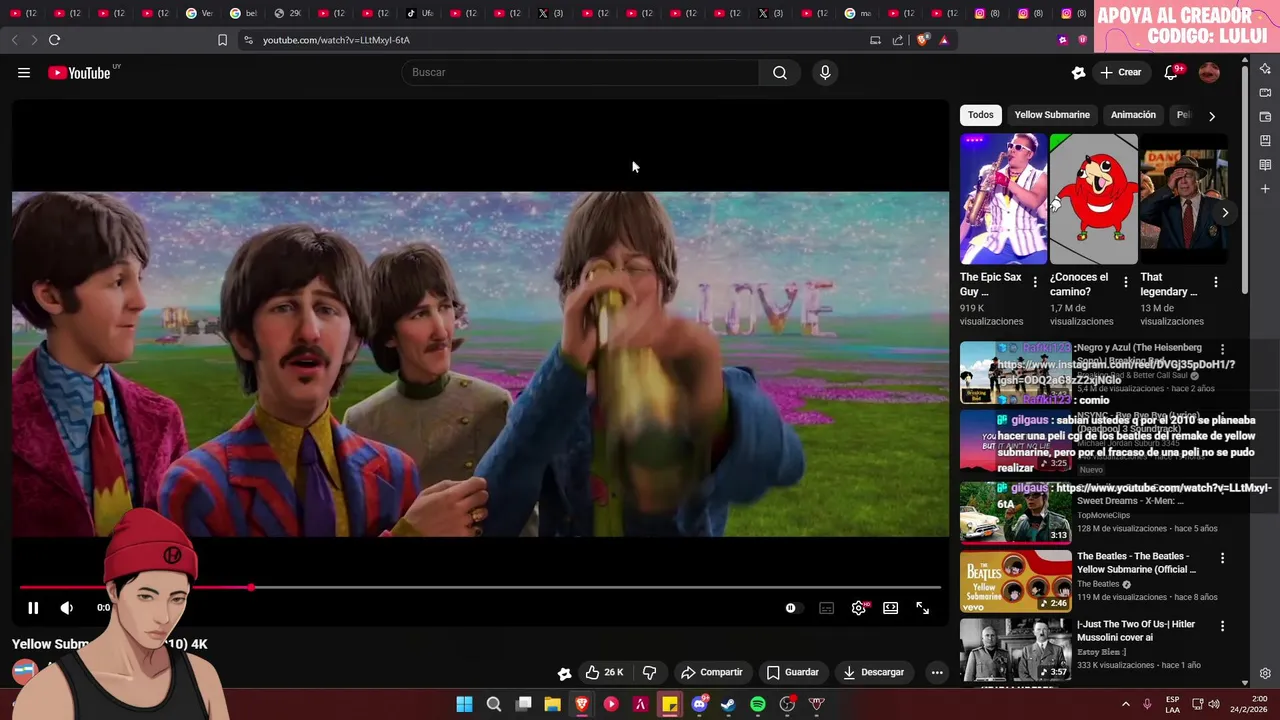Focus the Buscar search field
The width and height of the screenshot is (1280, 720).
(580, 72)
